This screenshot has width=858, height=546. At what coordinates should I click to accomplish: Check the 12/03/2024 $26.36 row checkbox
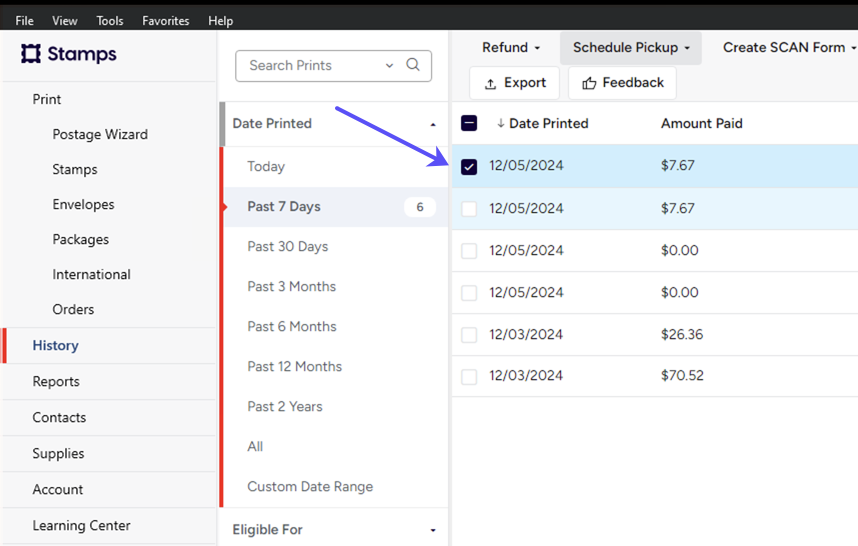pos(469,335)
